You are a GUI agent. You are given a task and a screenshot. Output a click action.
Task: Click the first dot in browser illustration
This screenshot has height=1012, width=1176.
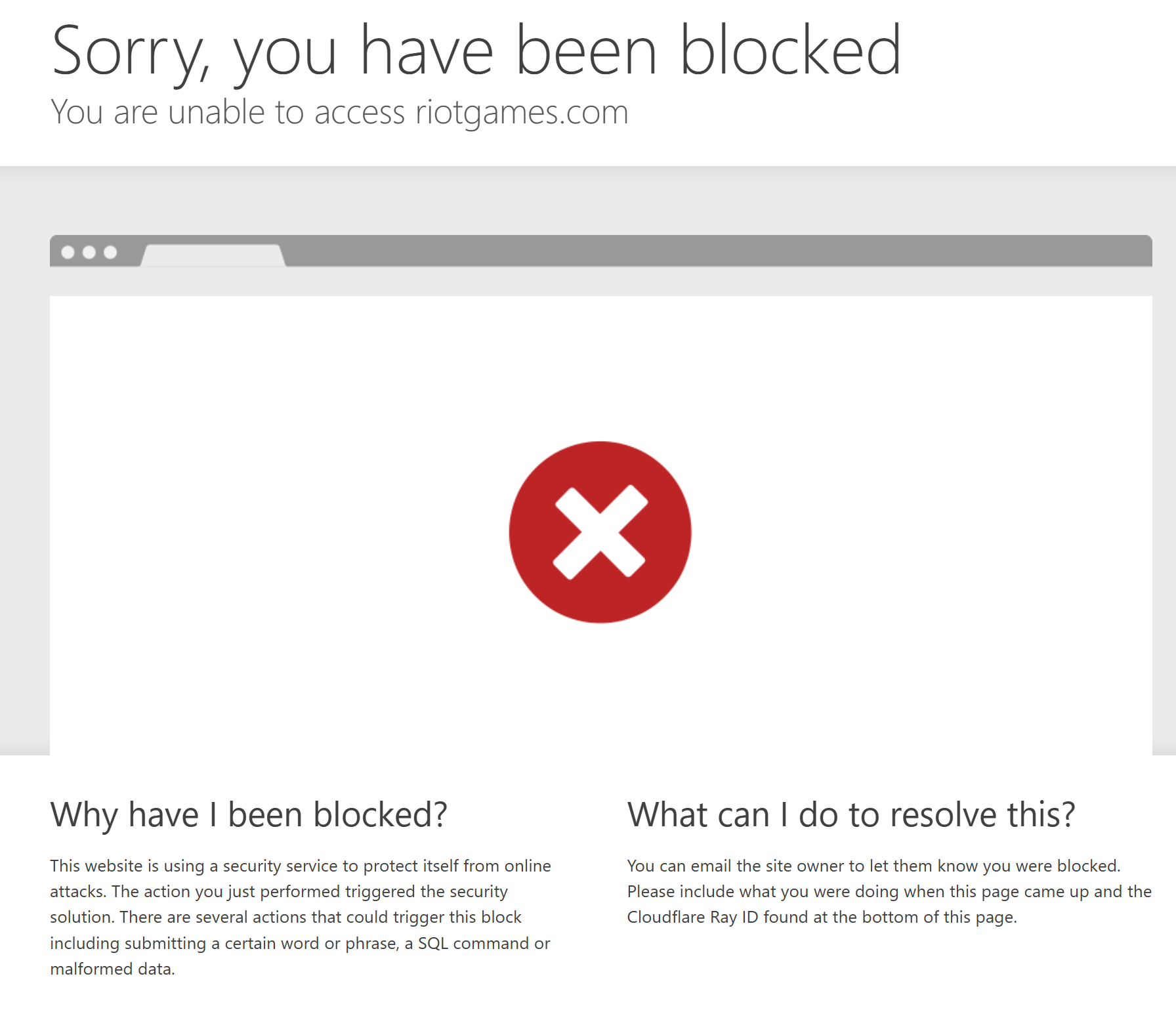coord(68,252)
